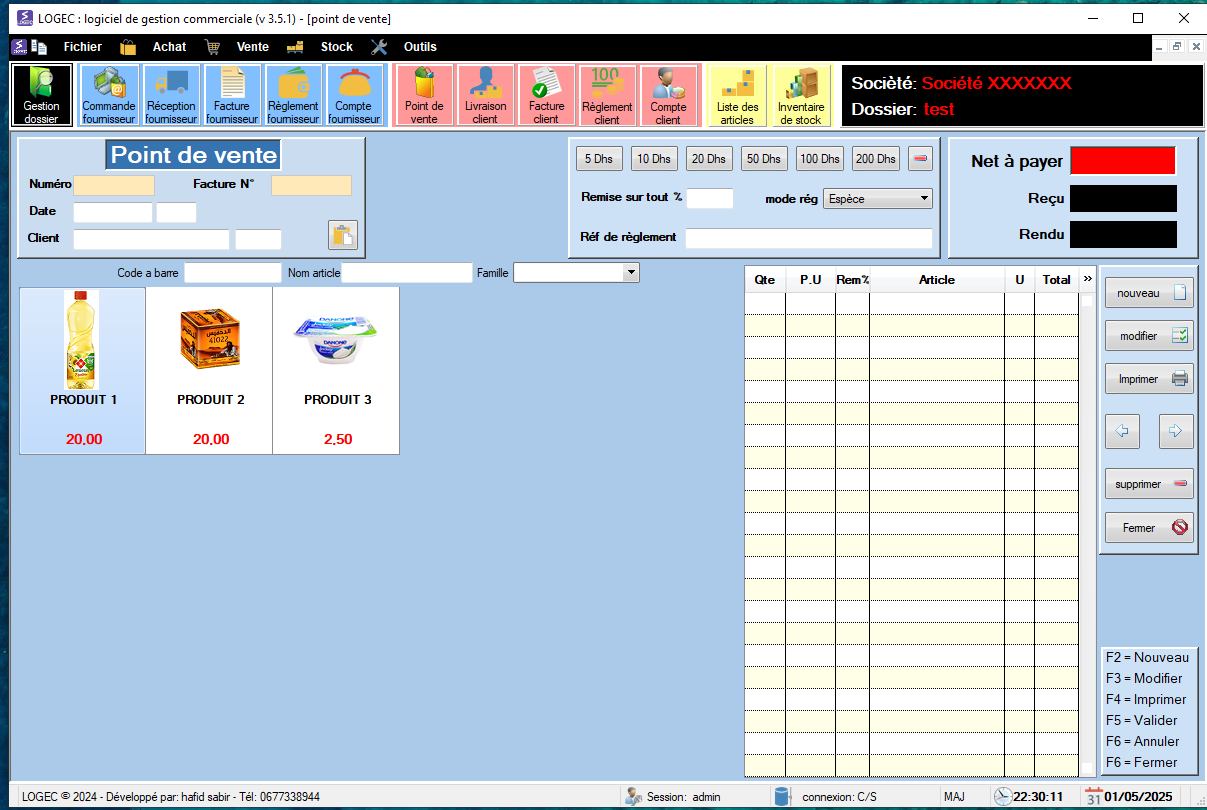Viewport: 1207px width, 810px height.
Task: Expand the Famille combo box
Action: (630, 272)
